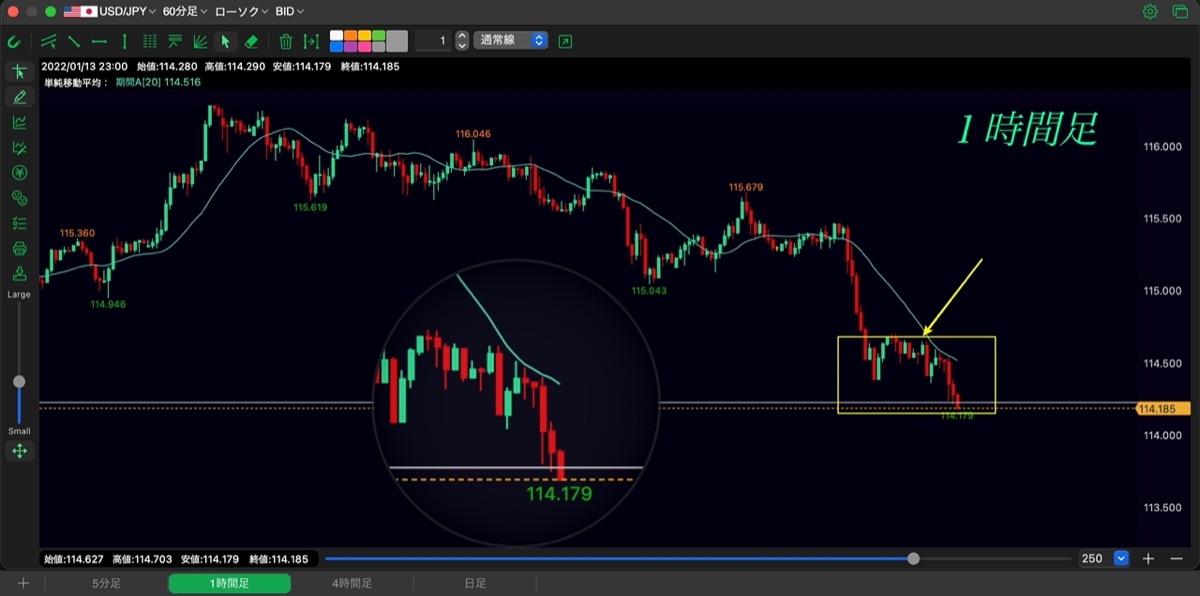Toggle the crosshair cursor tool in sidebar
Image resolution: width=1200 pixels, height=596 pixels.
point(19,72)
